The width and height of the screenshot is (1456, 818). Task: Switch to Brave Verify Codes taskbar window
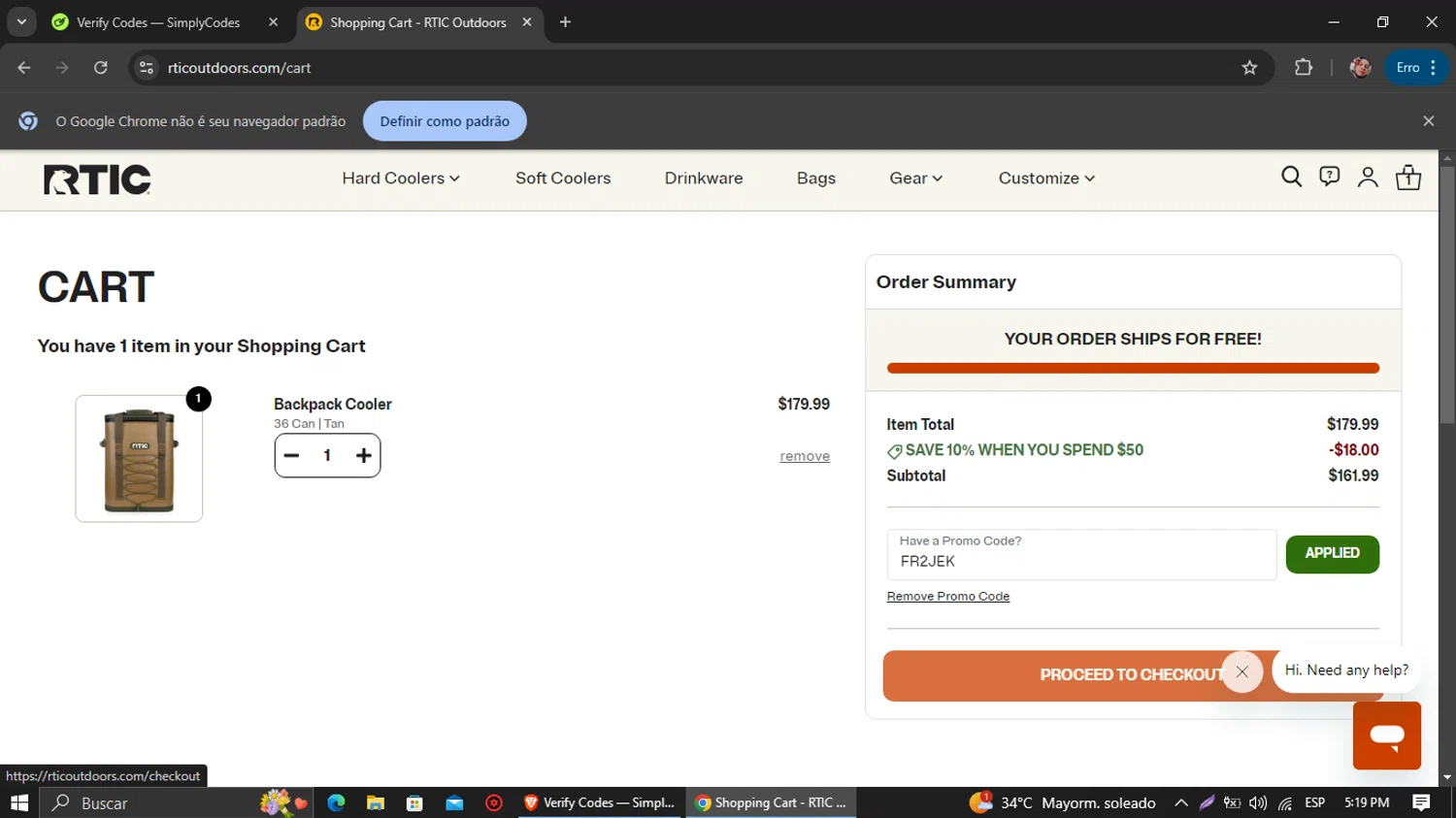[601, 802]
